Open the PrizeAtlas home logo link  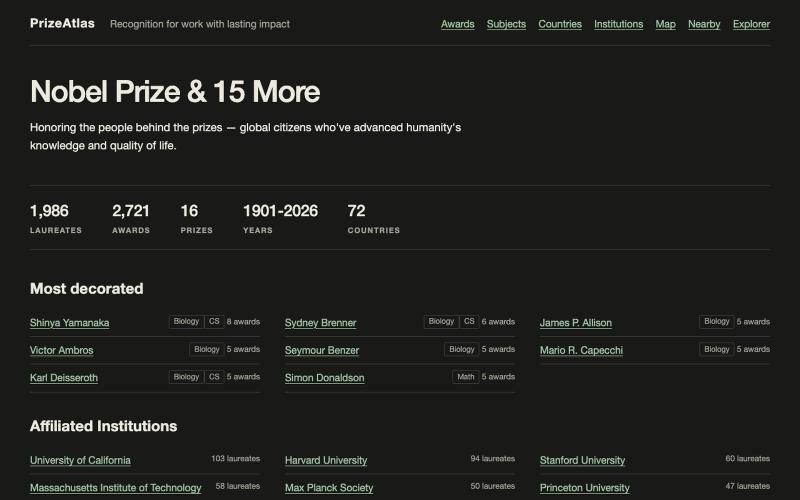62,23
